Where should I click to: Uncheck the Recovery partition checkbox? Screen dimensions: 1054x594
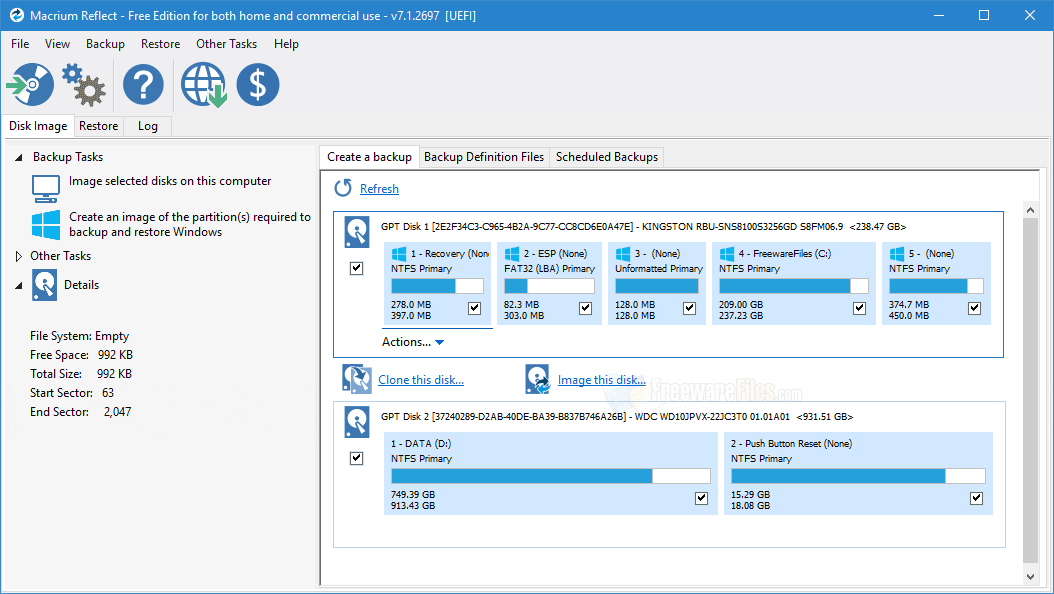pyautogui.click(x=475, y=308)
